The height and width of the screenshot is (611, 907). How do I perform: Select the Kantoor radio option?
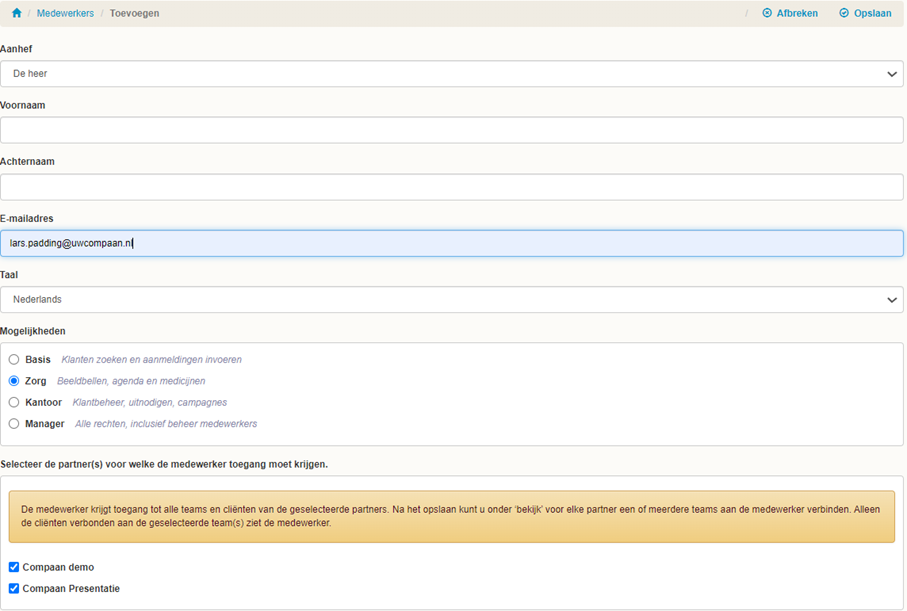(x=14, y=403)
